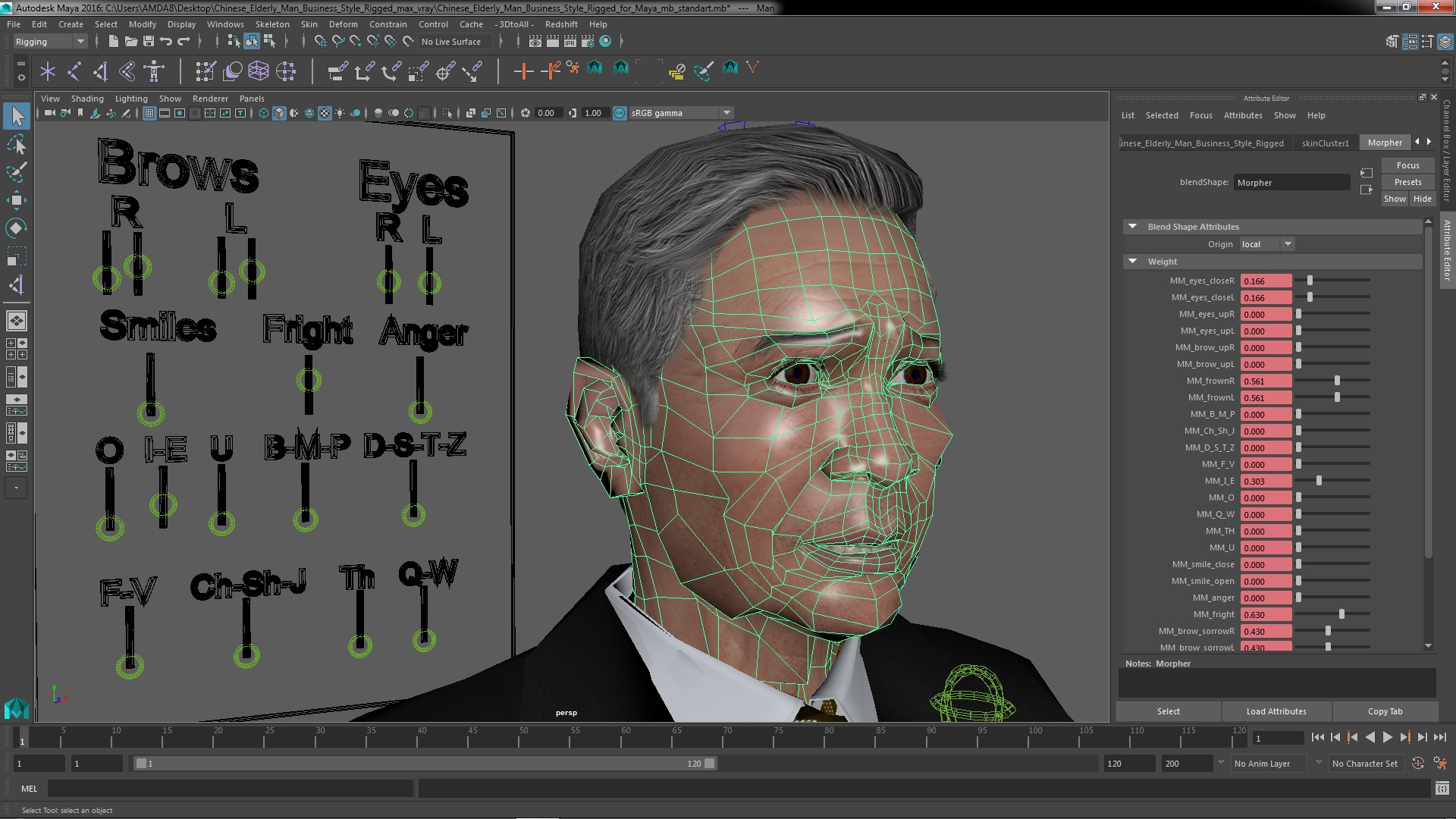
Task: Toggle color management ON button
Action: tap(620, 113)
